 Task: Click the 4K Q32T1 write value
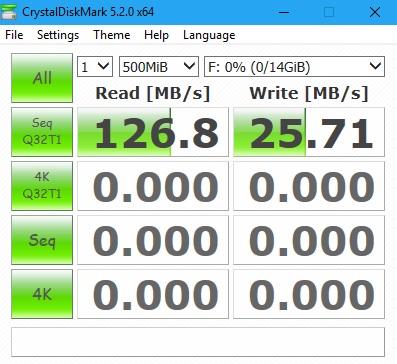click(309, 186)
